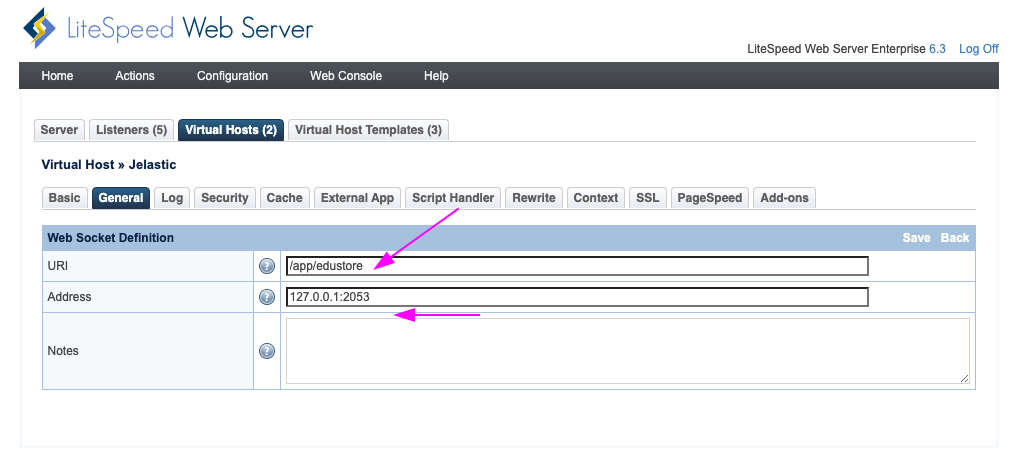
Task: Save the Web Socket Definition
Action: point(916,238)
